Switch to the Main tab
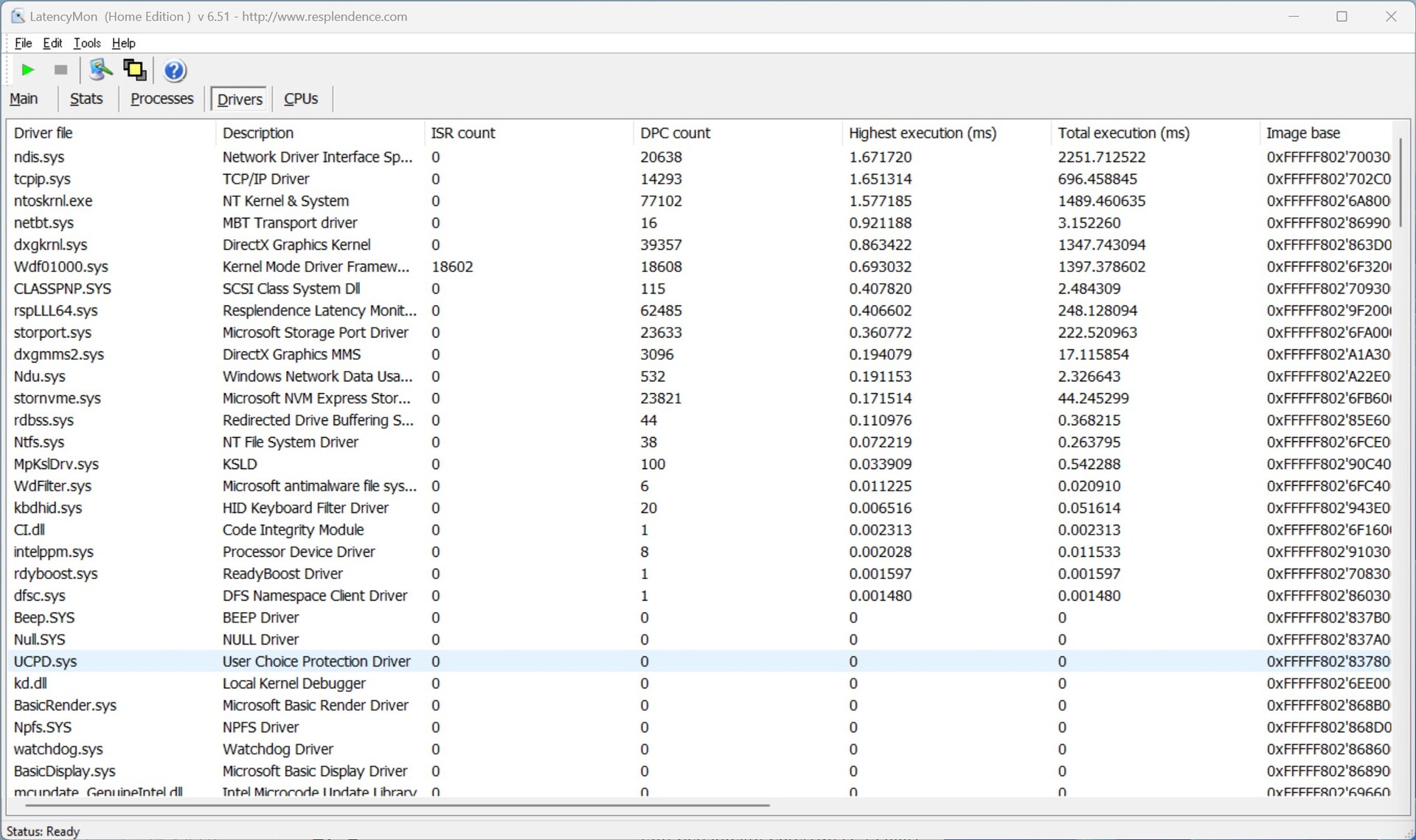This screenshot has width=1416, height=840. [24, 99]
